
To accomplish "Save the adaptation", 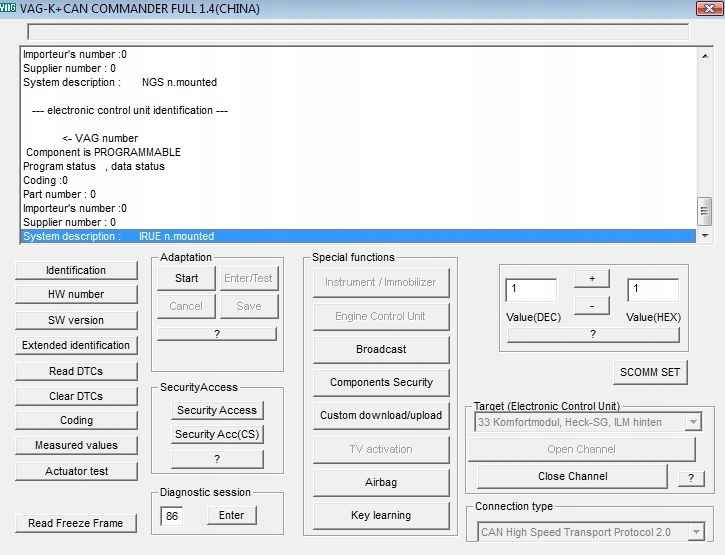I will click(x=249, y=306).
